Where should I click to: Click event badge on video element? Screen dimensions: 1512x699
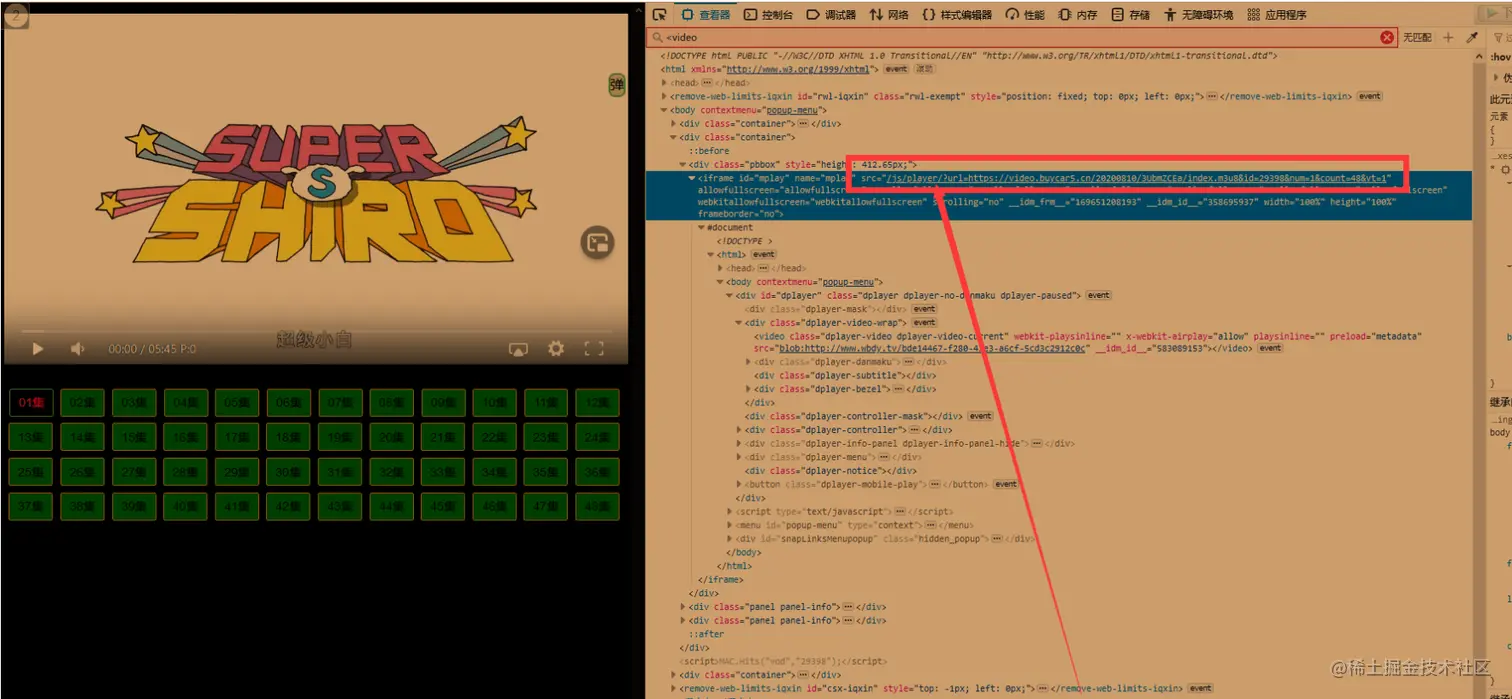1270,349
